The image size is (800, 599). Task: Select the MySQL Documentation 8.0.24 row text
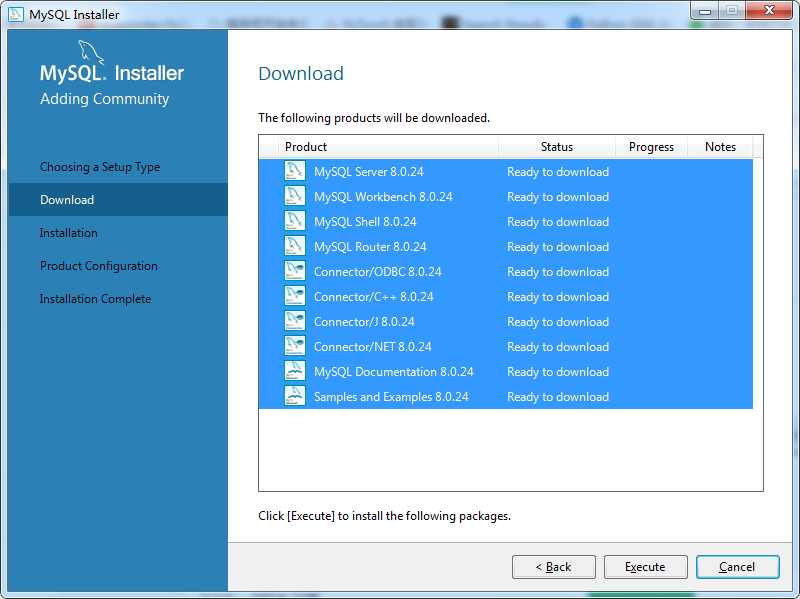(393, 372)
